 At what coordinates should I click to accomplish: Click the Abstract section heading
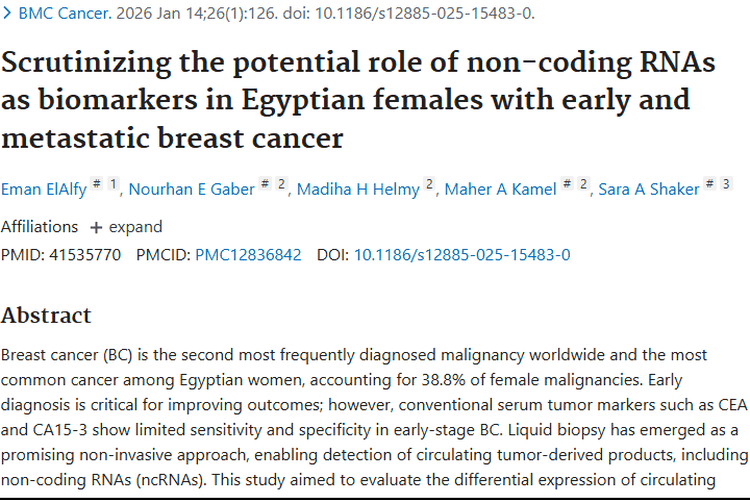click(x=46, y=315)
